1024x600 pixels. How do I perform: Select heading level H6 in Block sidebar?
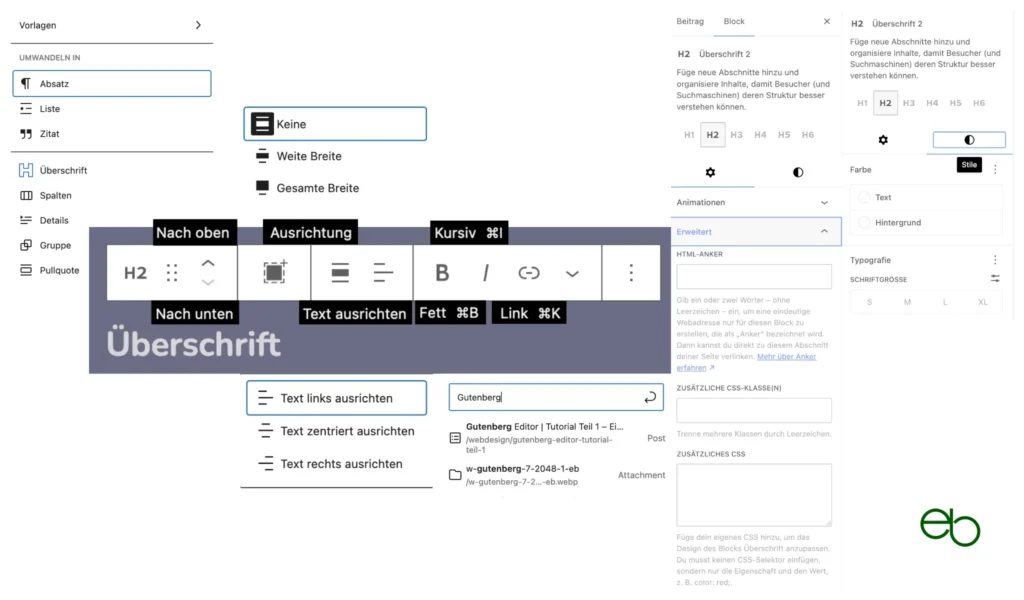point(808,134)
